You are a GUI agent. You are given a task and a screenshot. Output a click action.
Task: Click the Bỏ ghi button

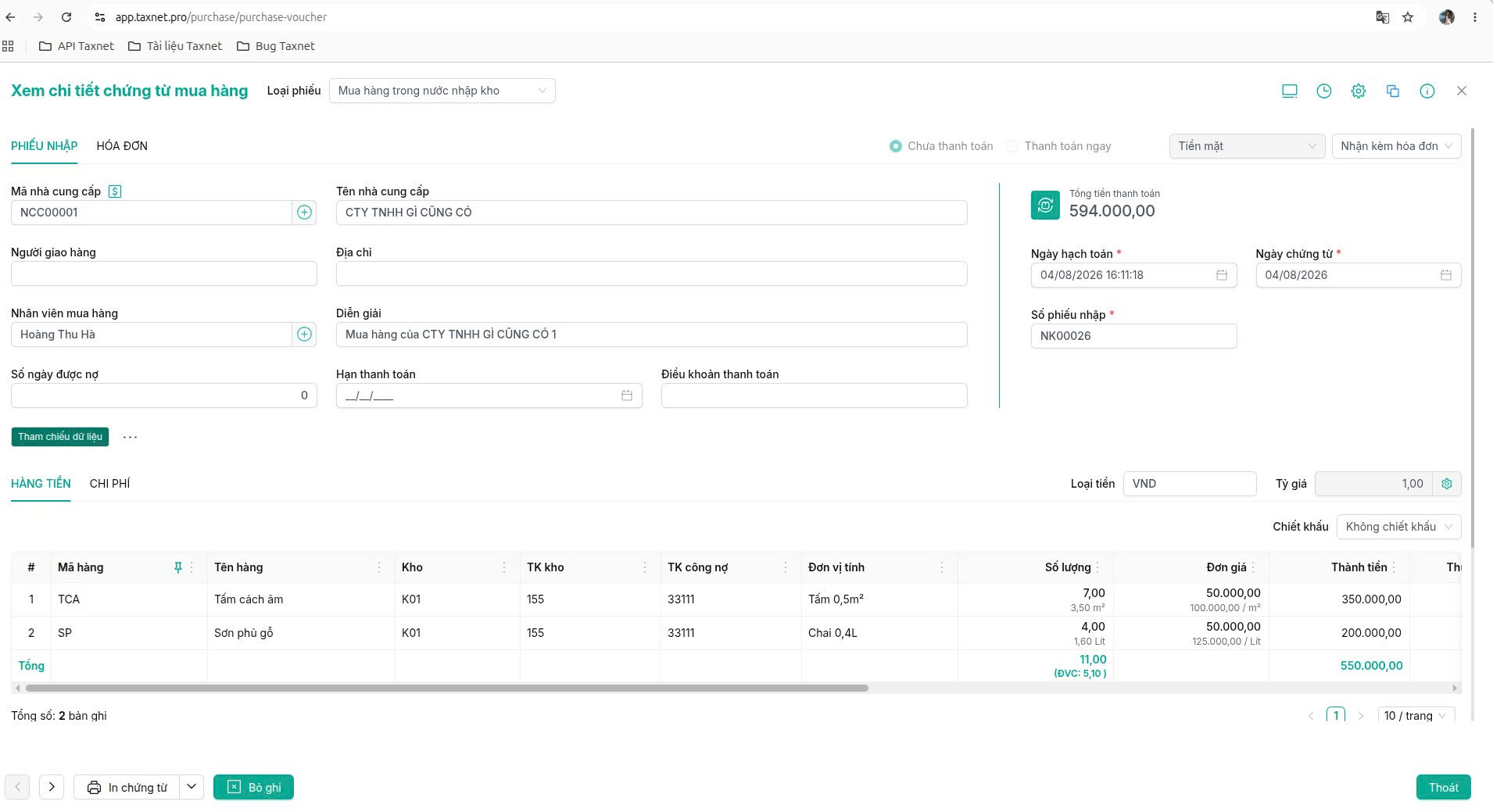[x=253, y=787]
